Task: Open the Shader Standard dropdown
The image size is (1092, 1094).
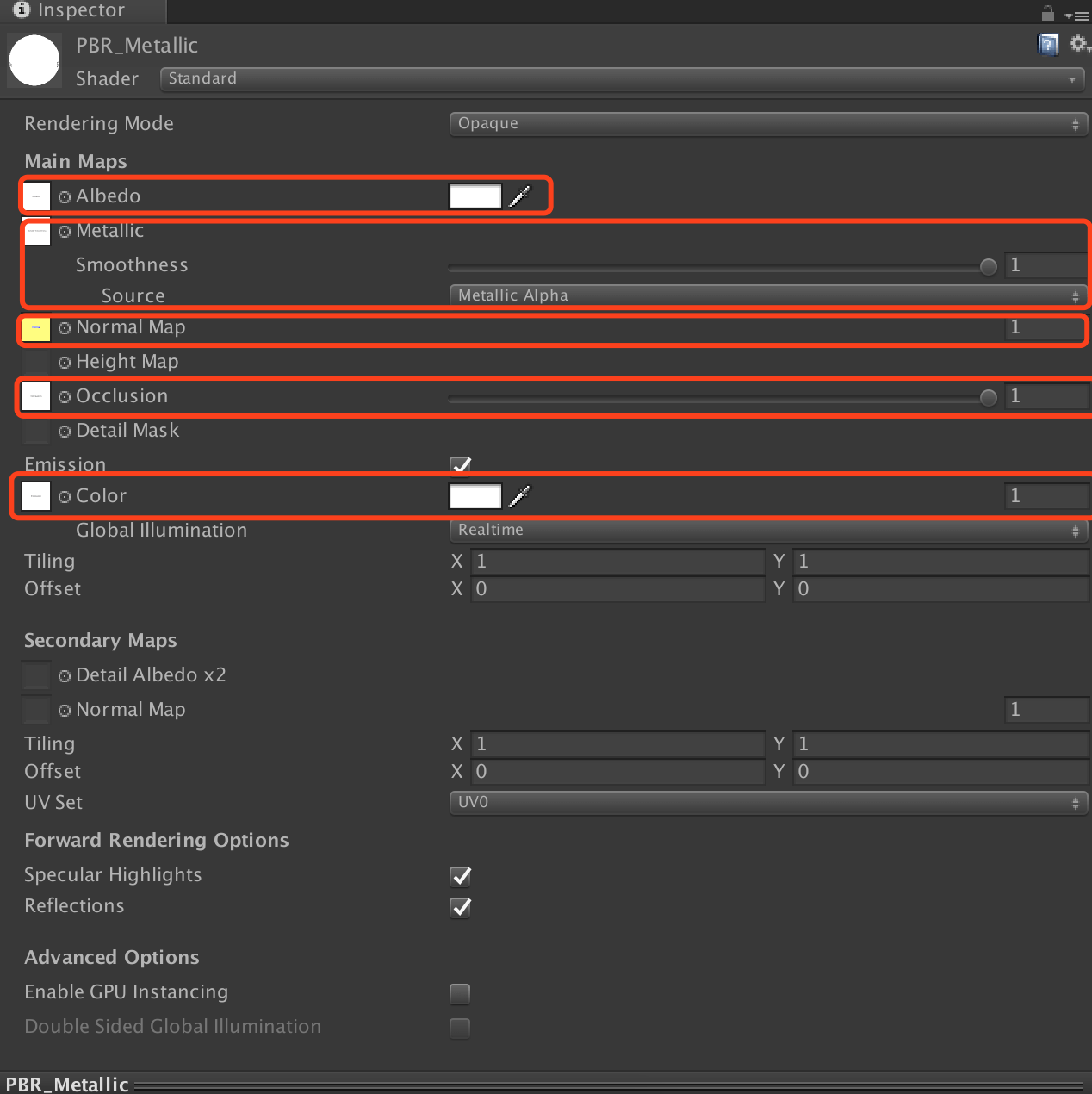Action: click(622, 78)
